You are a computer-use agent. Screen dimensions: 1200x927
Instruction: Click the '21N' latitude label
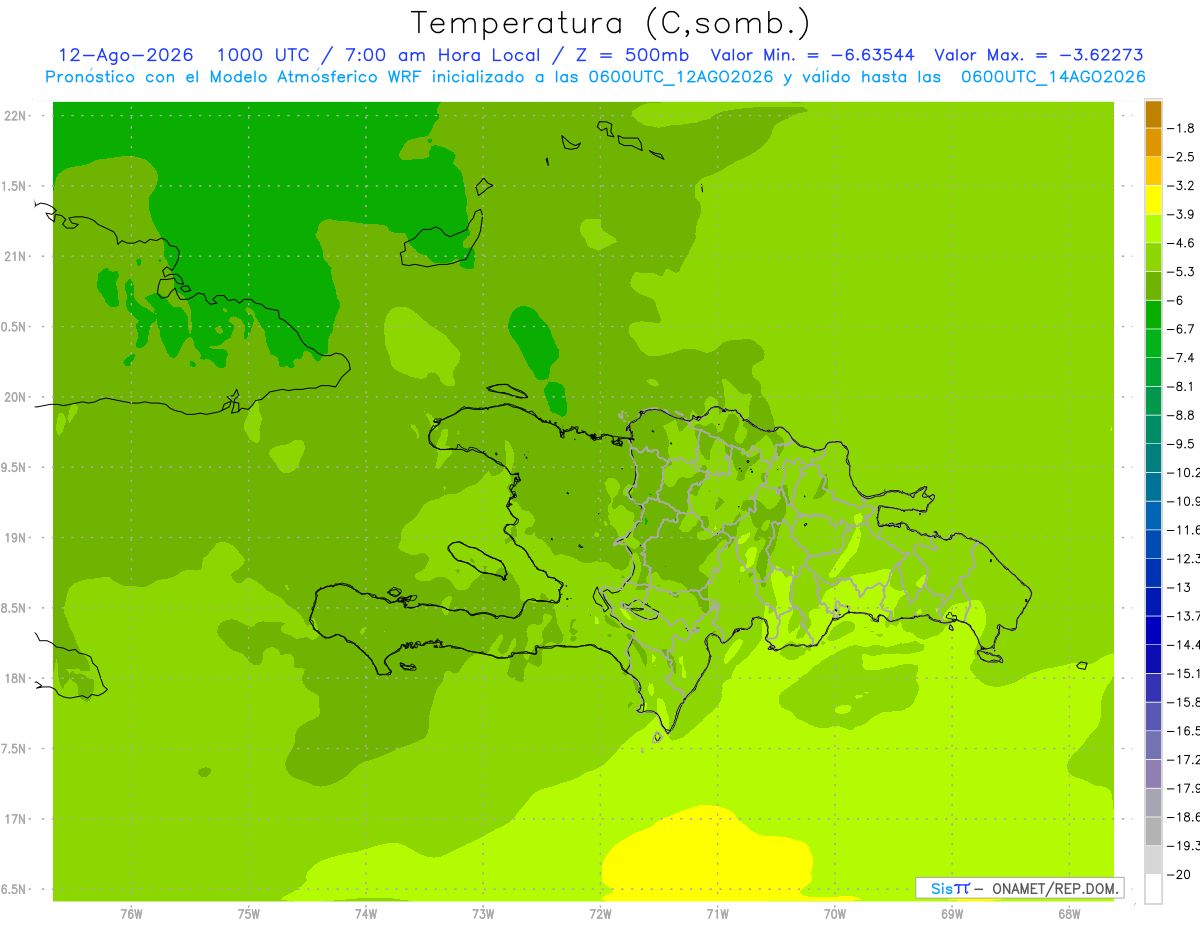point(16,257)
